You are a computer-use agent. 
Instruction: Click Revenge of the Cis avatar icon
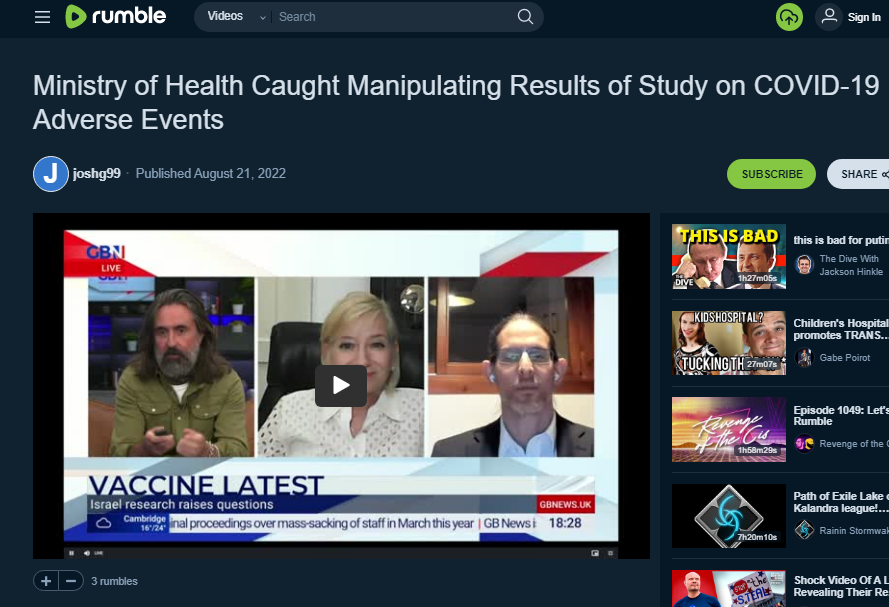(804, 444)
